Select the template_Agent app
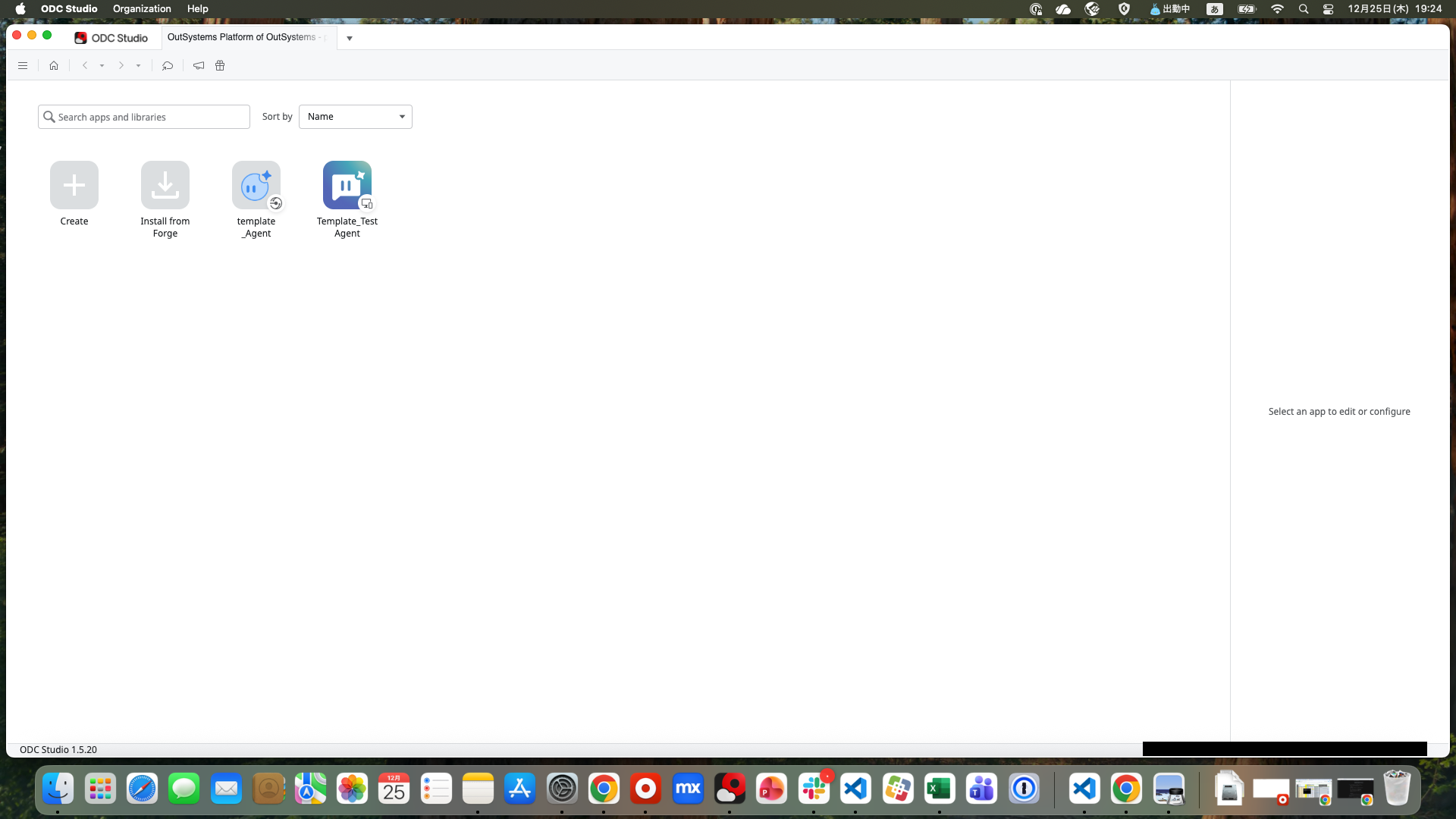The width and height of the screenshot is (1456, 819). pos(256,185)
